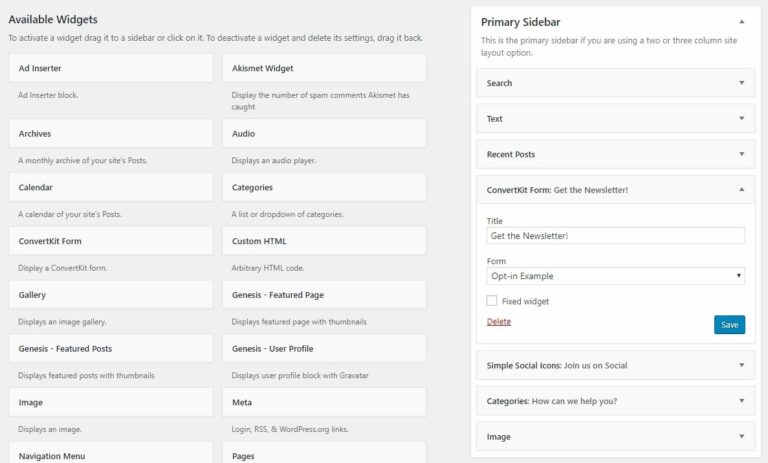Select the Ad Inserter available widget
This screenshot has height=463, width=768.
(x=110, y=69)
